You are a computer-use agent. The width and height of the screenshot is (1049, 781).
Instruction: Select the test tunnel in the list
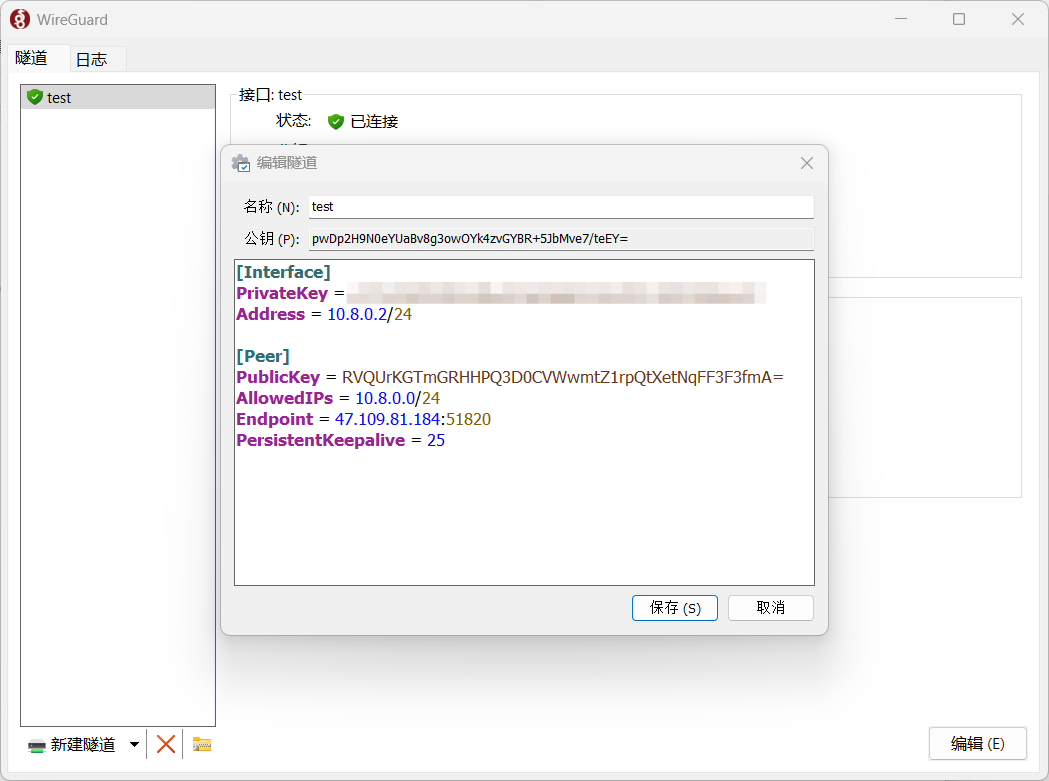118,98
